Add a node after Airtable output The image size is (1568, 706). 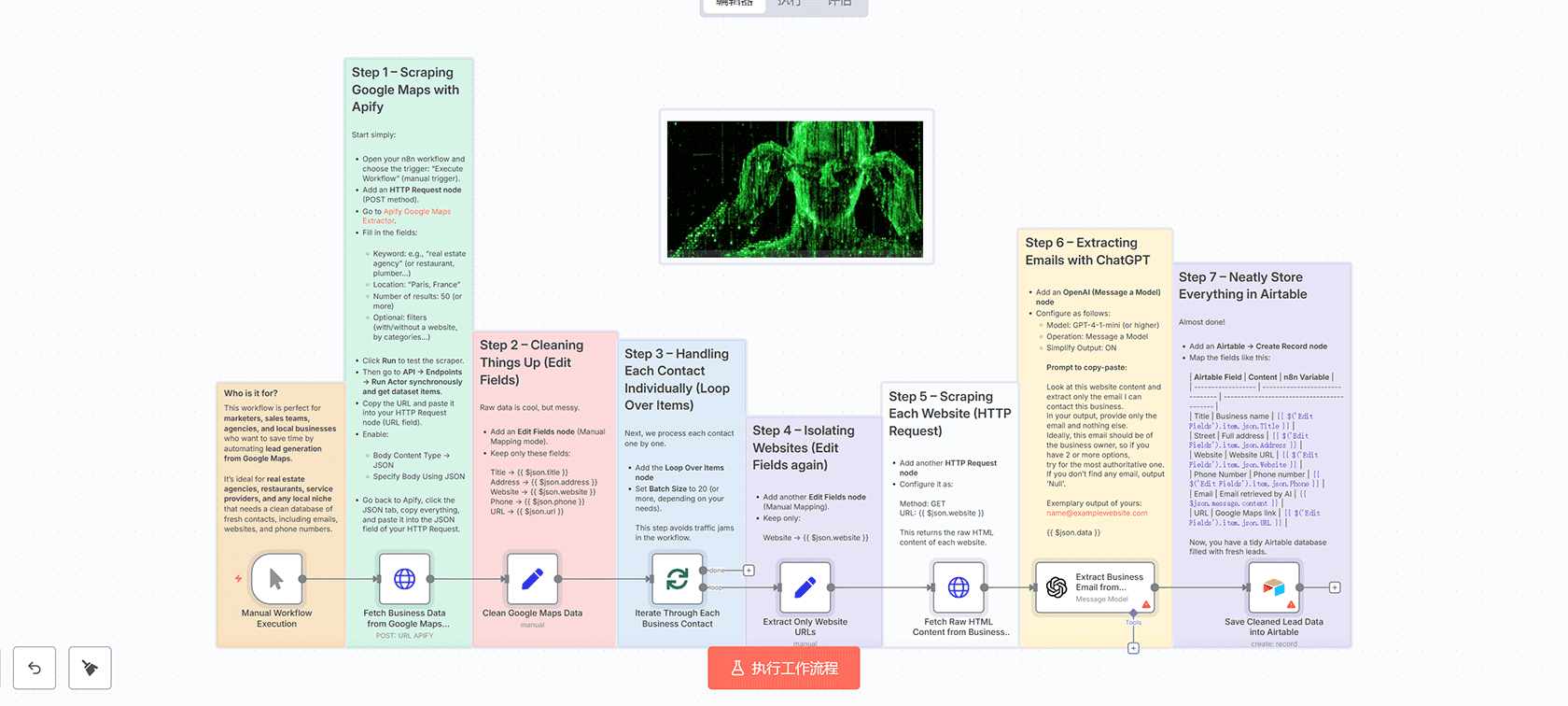pos(1335,587)
